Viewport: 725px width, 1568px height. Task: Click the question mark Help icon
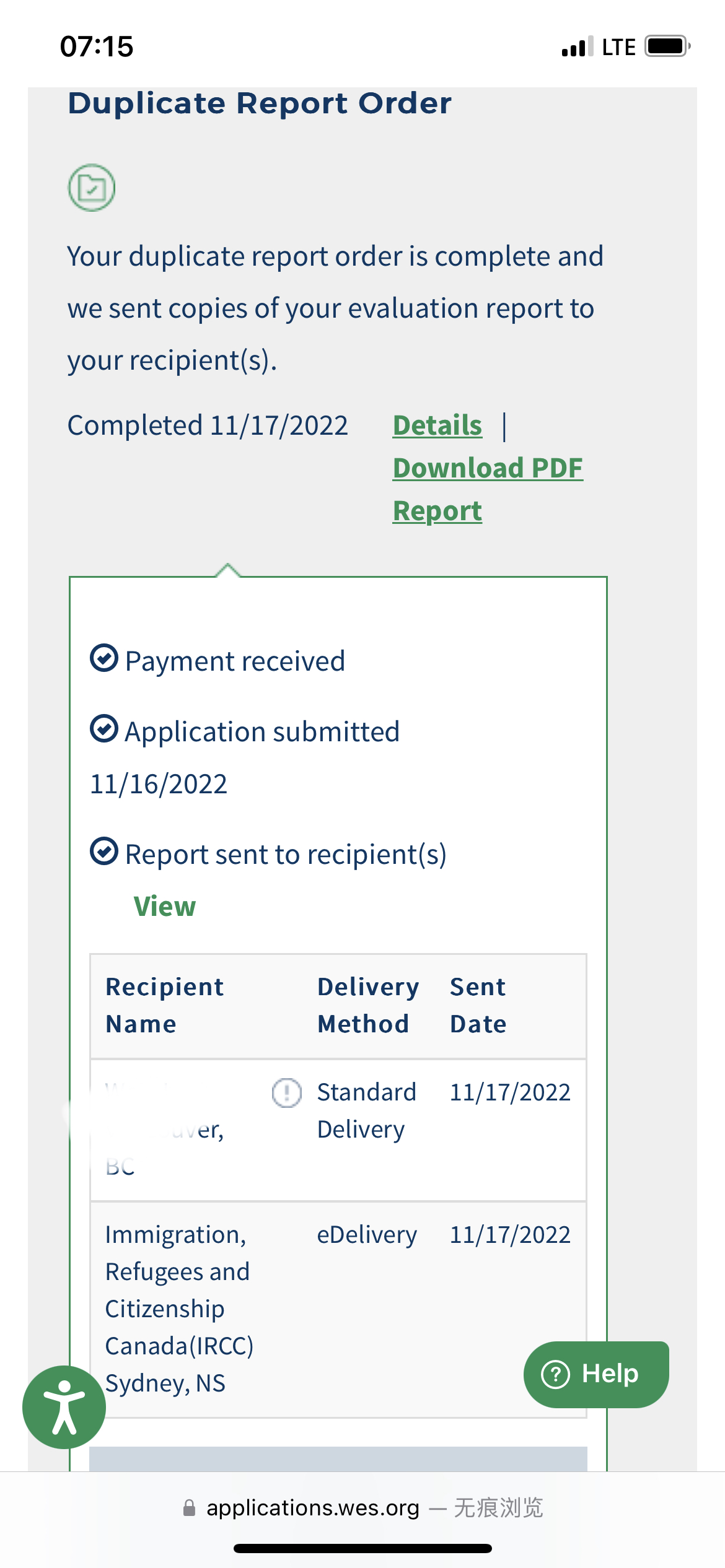pos(556,1374)
